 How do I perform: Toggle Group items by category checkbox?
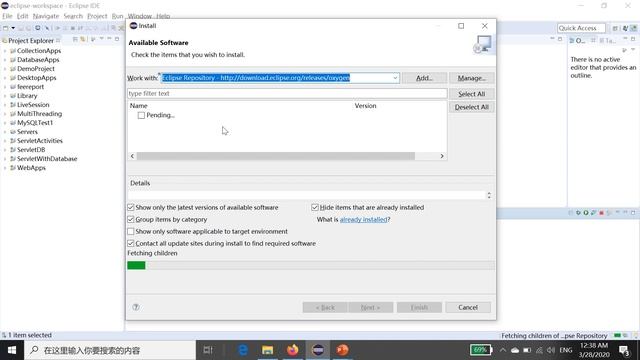point(131,219)
